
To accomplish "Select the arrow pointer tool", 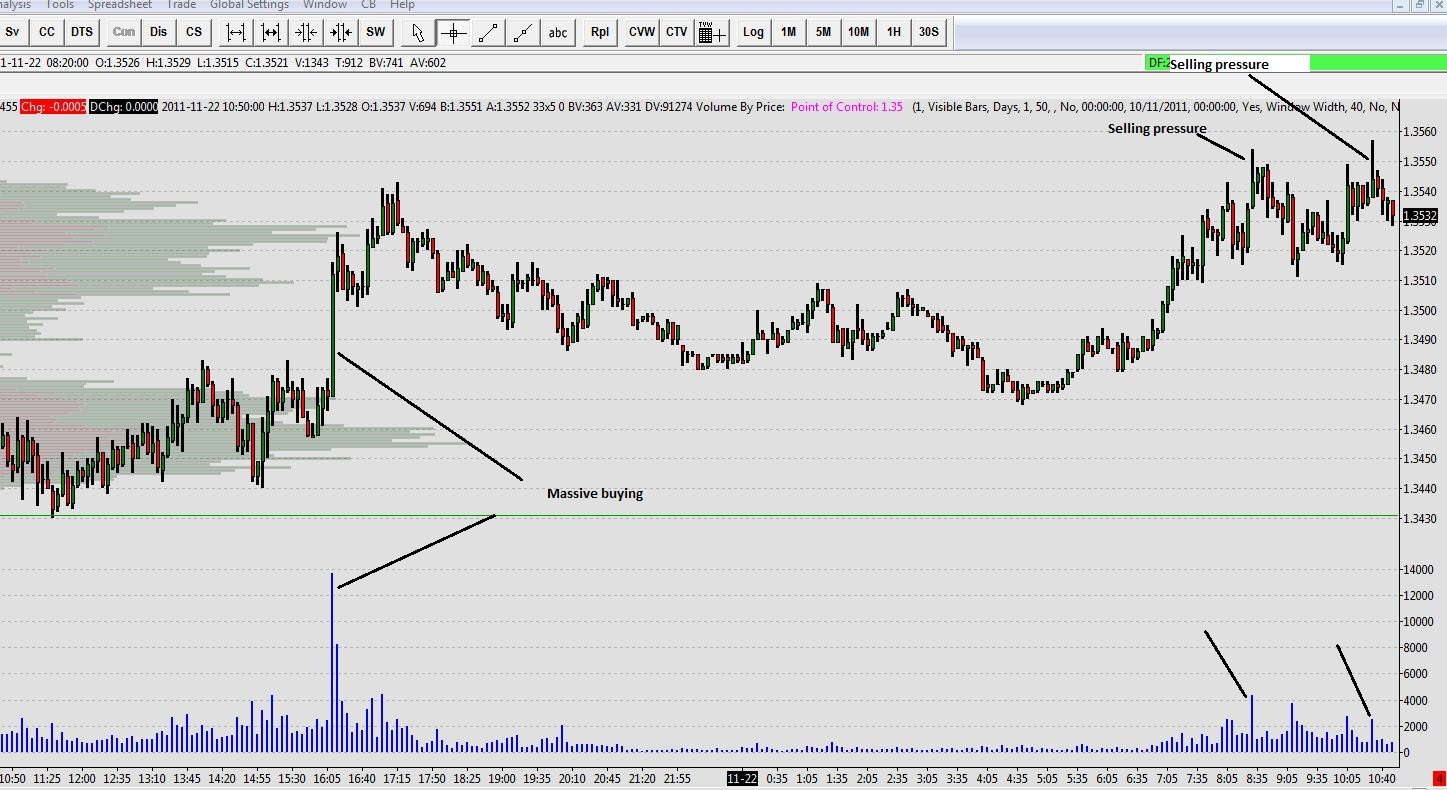I will 418,32.
